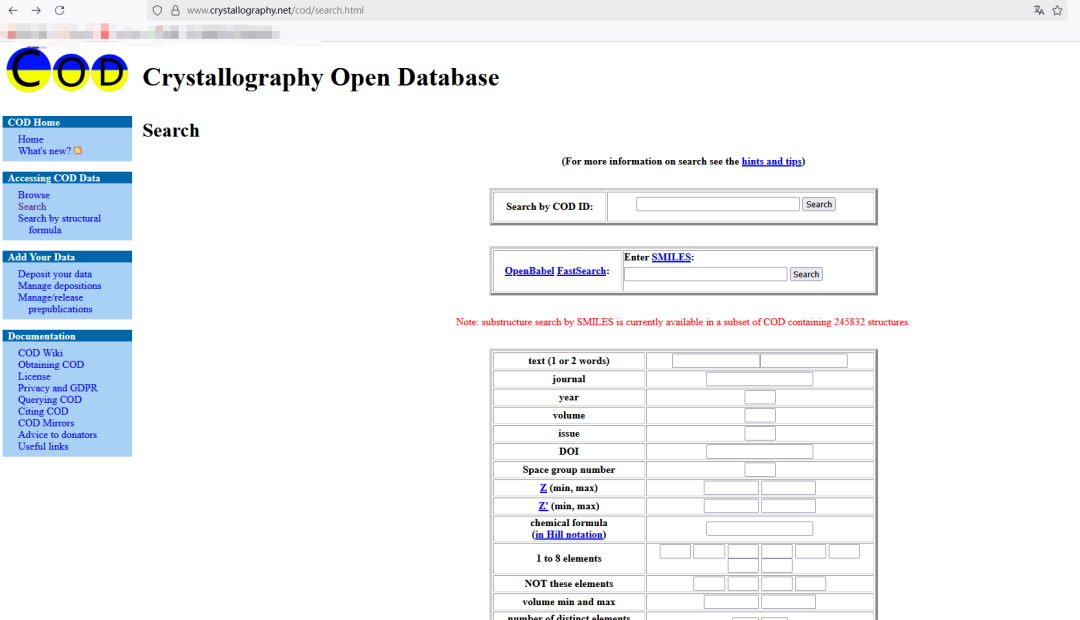Click the Space group number field

[x=759, y=470]
